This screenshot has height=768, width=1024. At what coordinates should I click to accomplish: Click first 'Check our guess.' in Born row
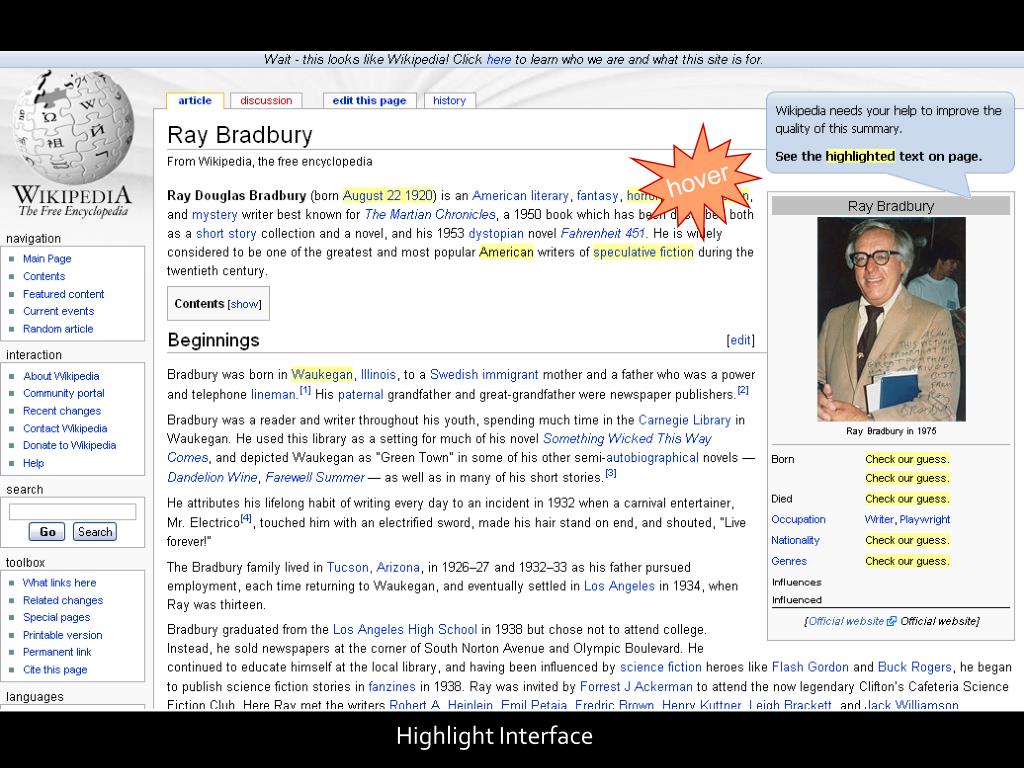click(x=907, y=459)
